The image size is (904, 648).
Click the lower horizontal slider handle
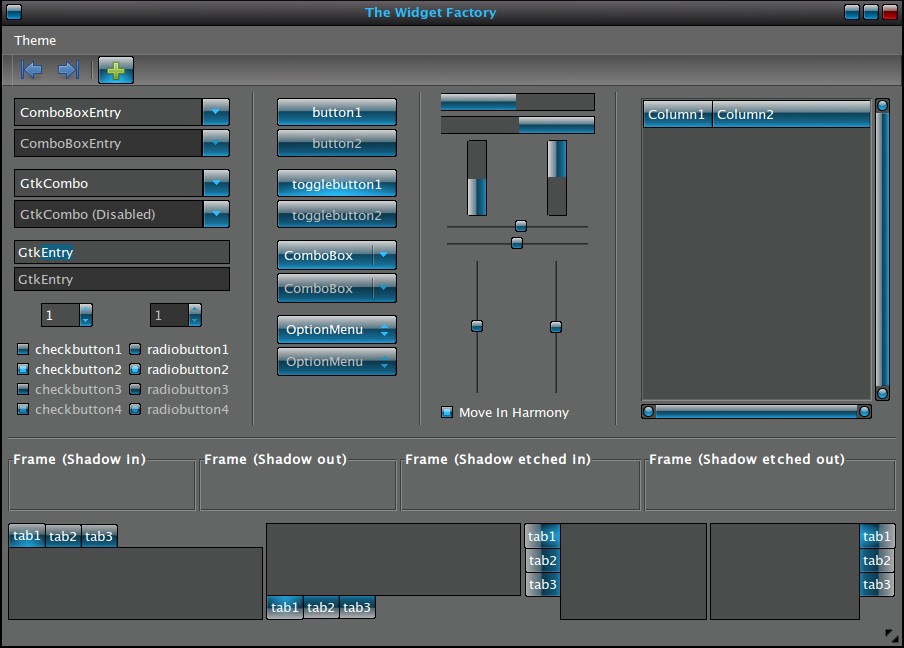[517, 243]
